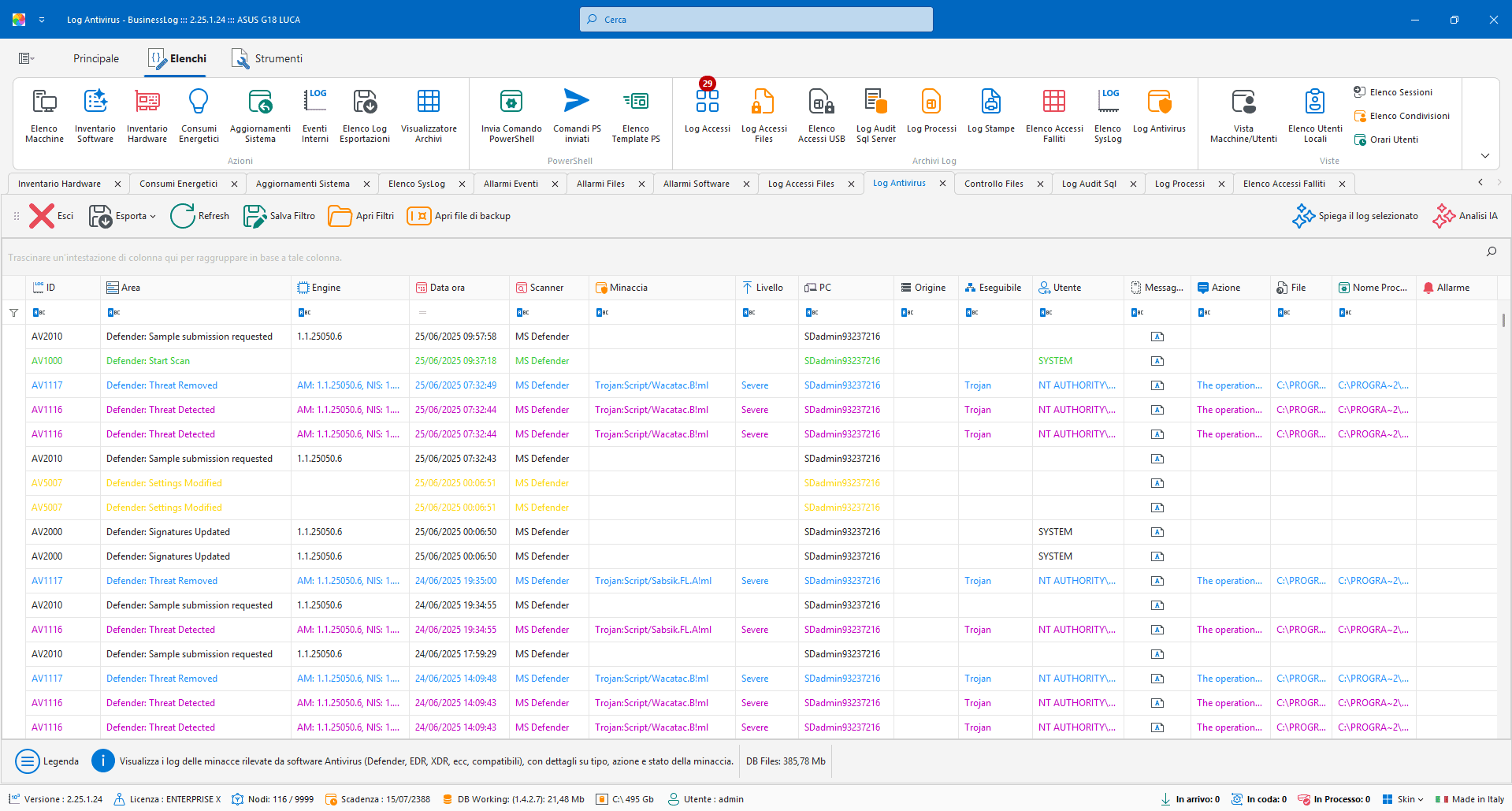Switch to the Allarmi Software tab
This screenshot has width=1512, height=811.
[696, 184]
